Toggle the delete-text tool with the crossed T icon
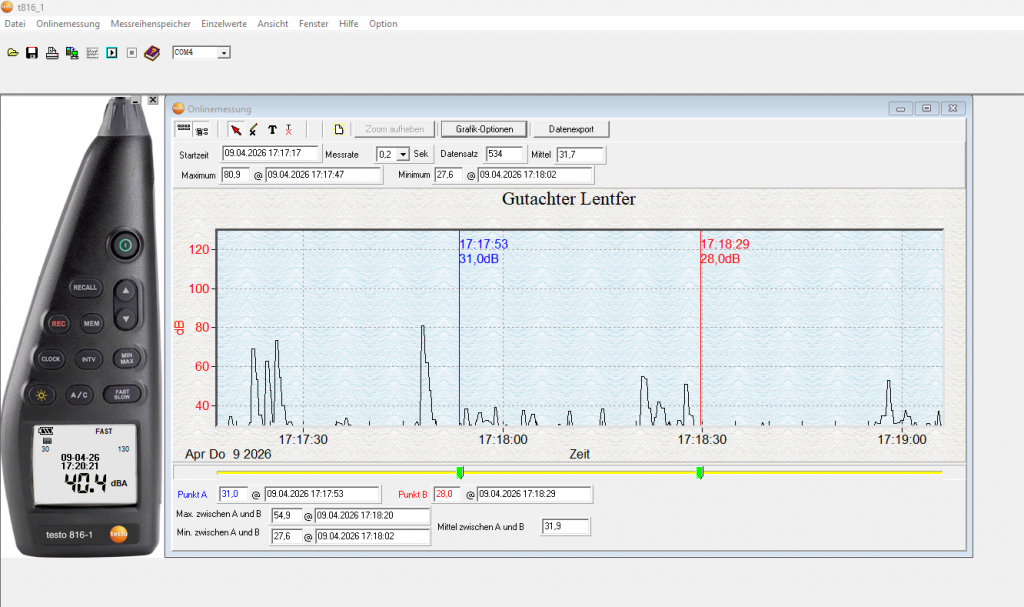 (289, 129)
